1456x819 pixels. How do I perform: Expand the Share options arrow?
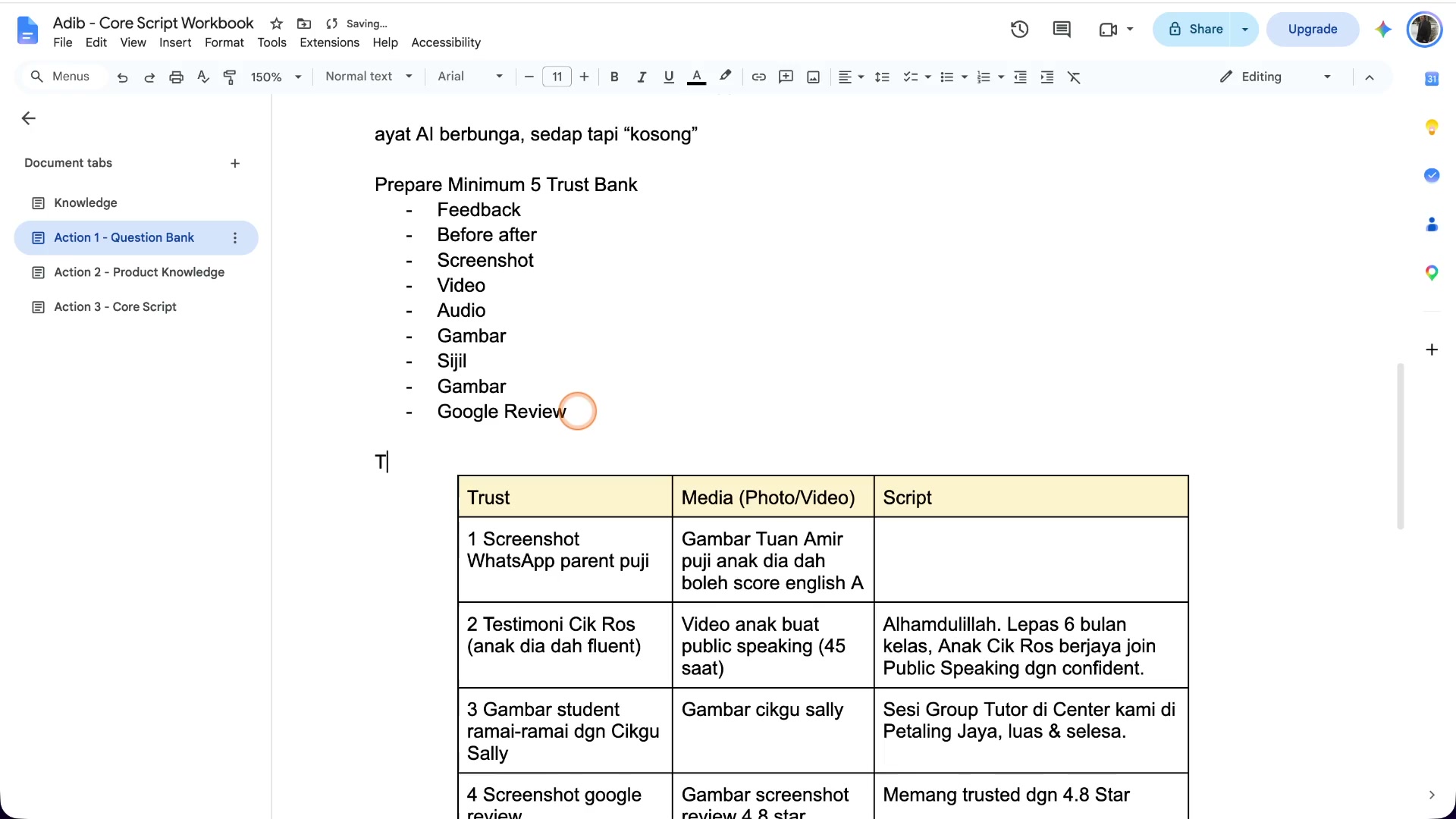[x=1245, y=29]
